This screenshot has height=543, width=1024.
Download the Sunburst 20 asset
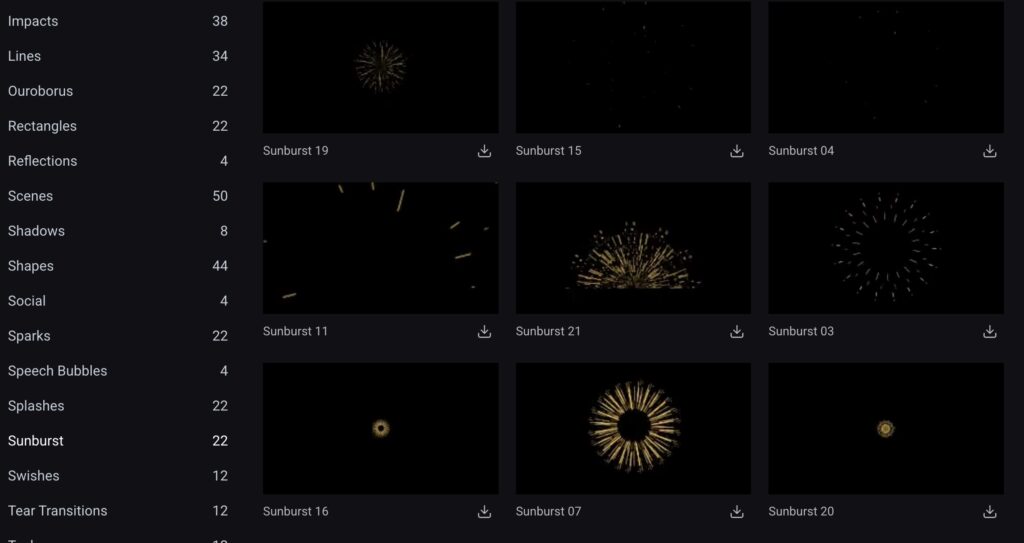pos(989,512)
